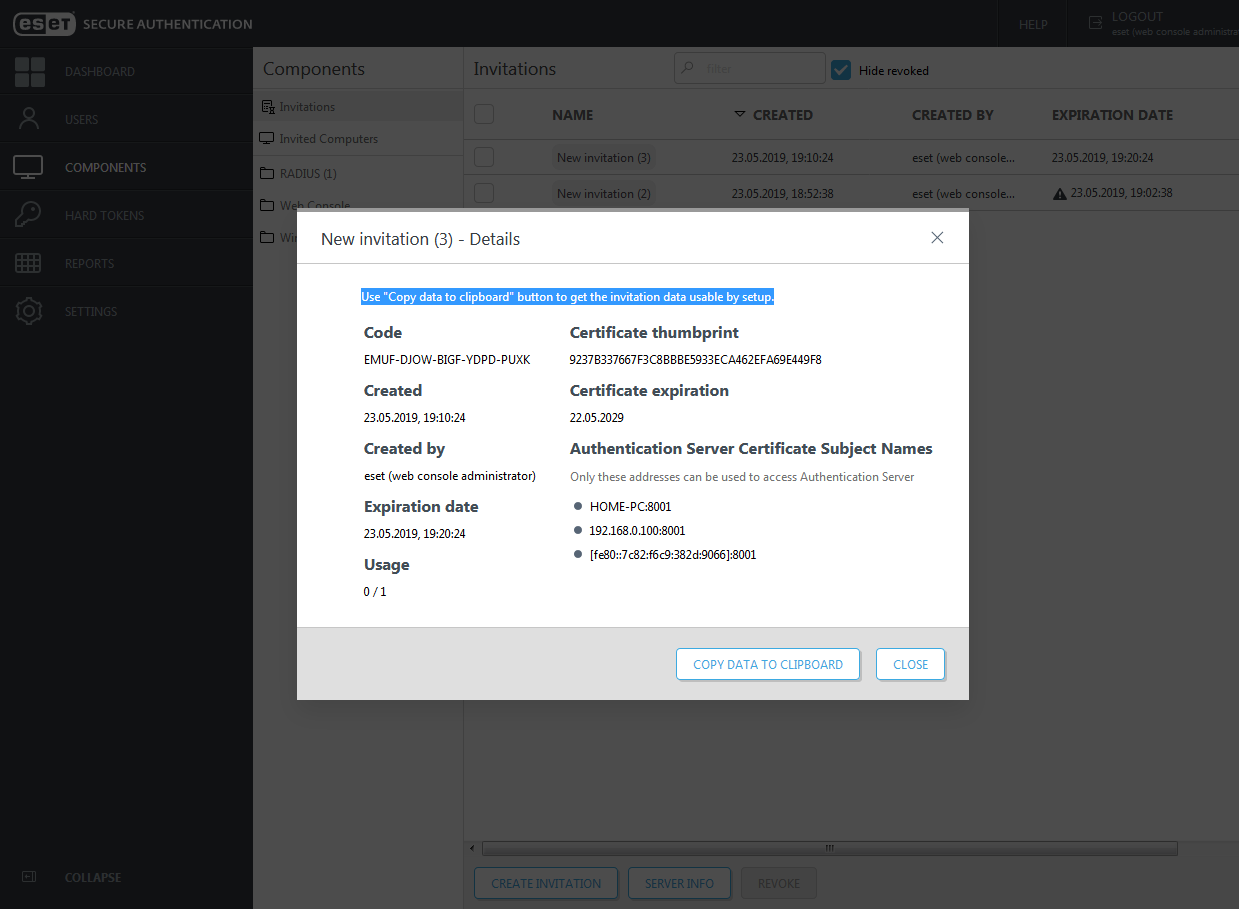Open the Reports menu item
Screen dimensions: 1239x909
tap(90, 264)
